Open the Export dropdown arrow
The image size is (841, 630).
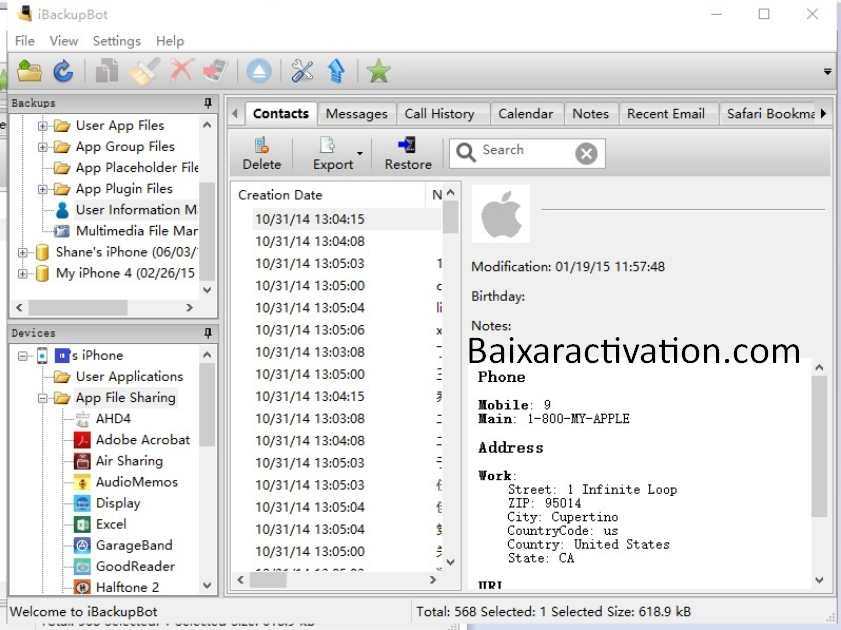pyautogui.click(x=360, y=154)
